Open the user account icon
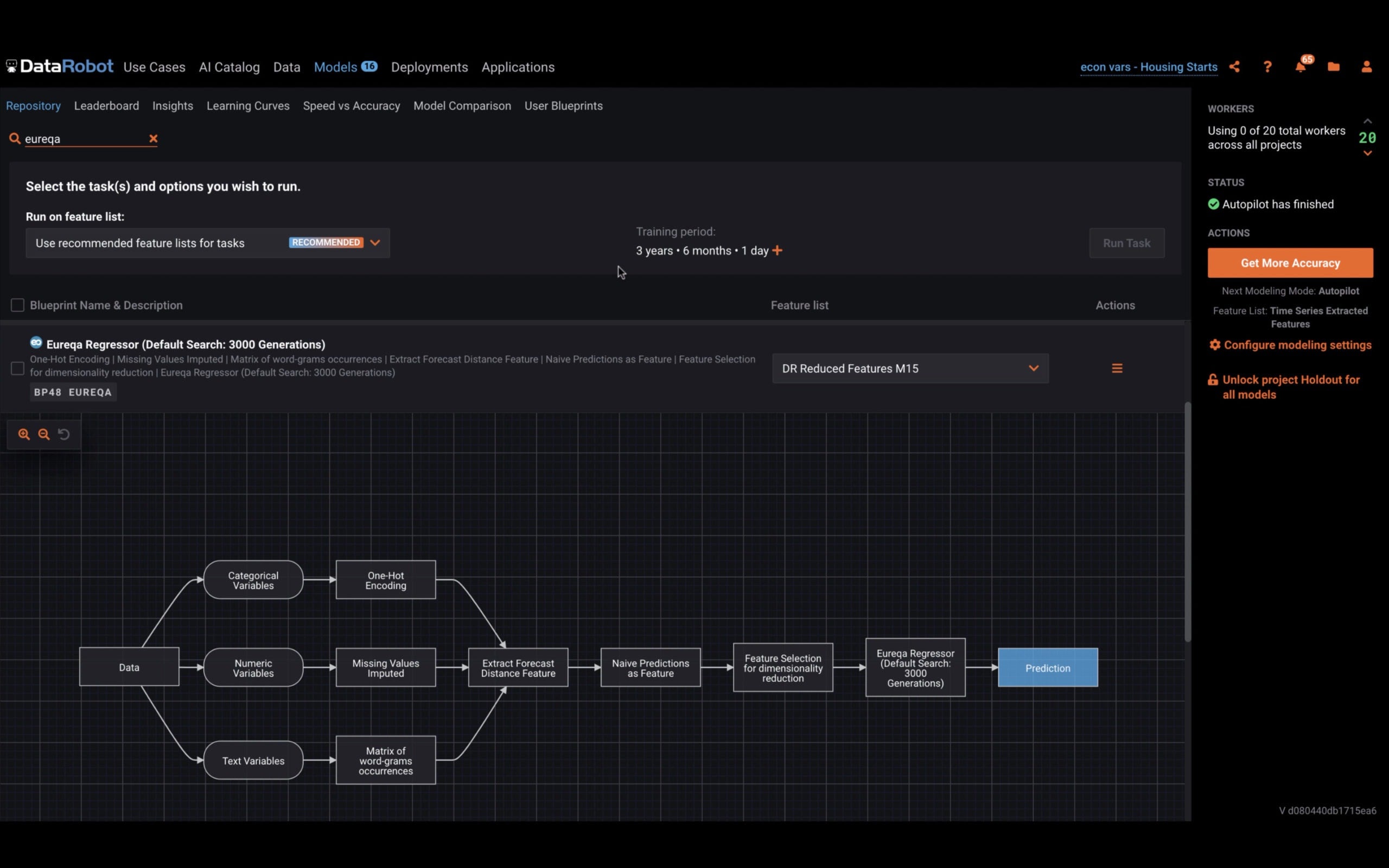Viewport: 1389px width, 868px height. pos(1367,67)
